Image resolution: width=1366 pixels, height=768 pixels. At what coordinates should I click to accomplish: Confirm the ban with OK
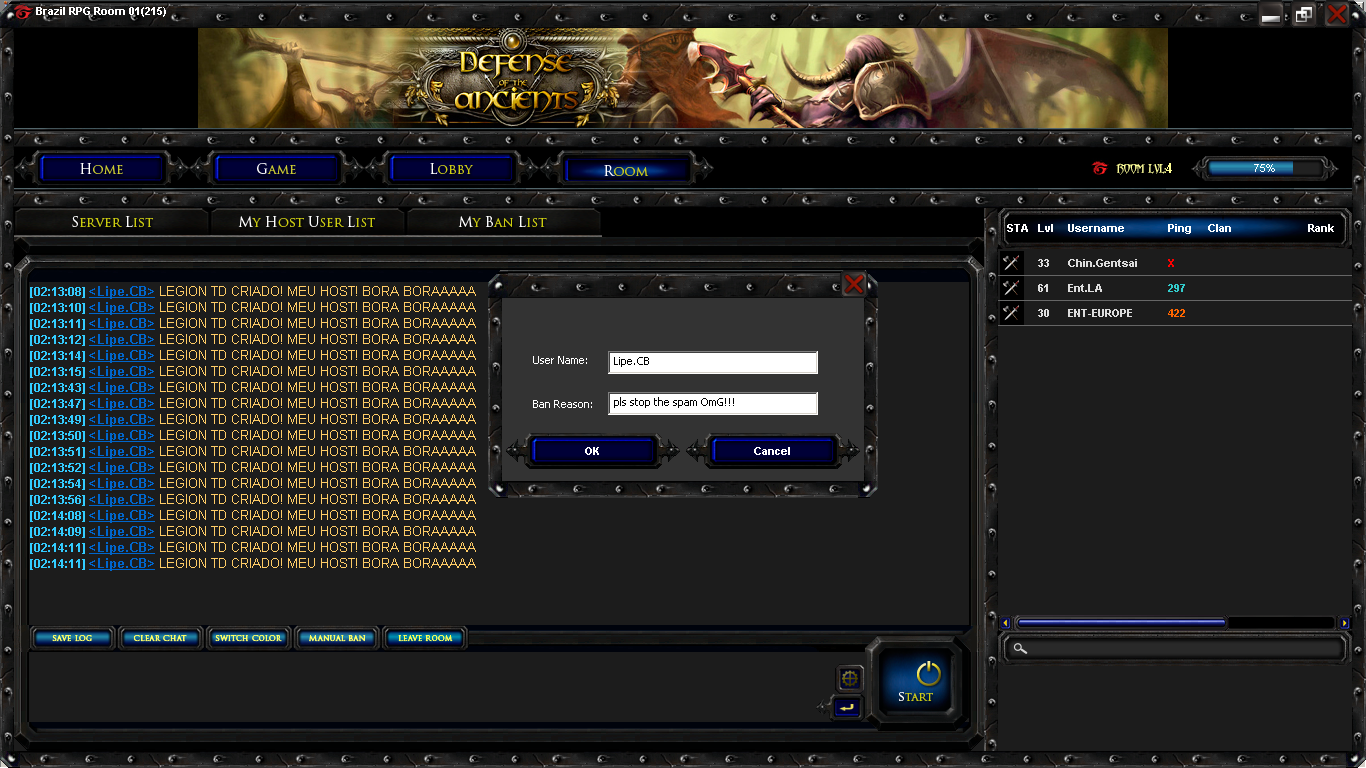click(x=592, y=451)
